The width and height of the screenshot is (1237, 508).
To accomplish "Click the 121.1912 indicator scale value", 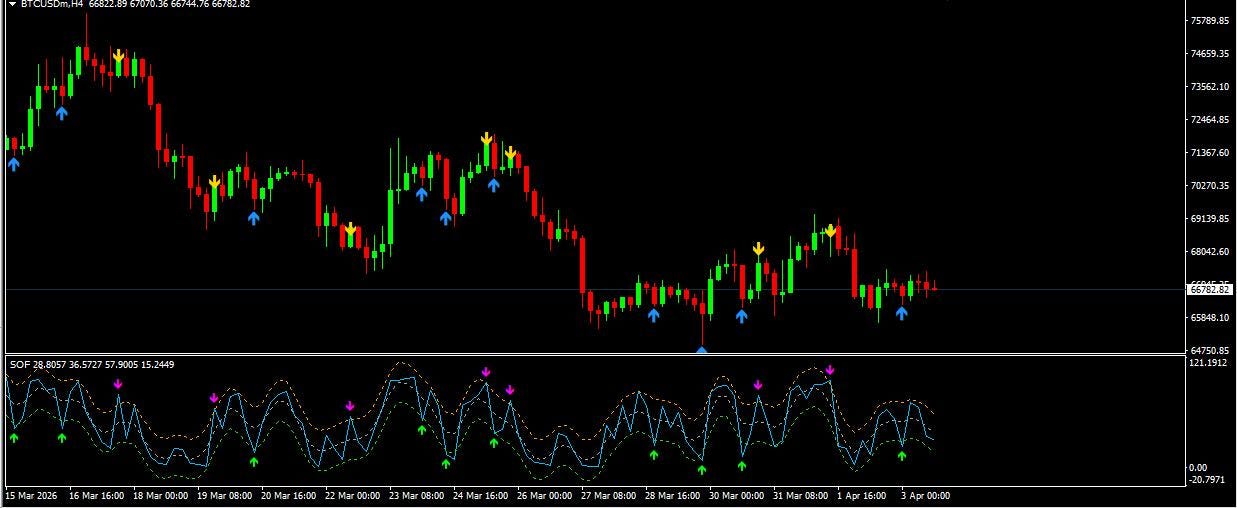I will tap(1208, 363).
